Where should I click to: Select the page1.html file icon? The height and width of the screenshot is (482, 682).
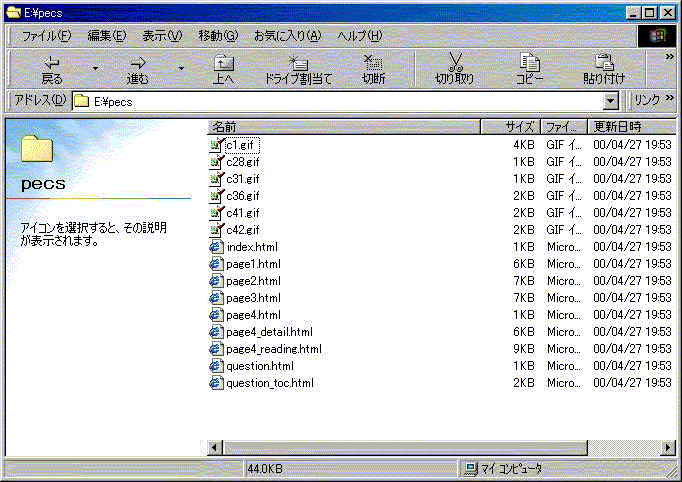click(216, 264)
